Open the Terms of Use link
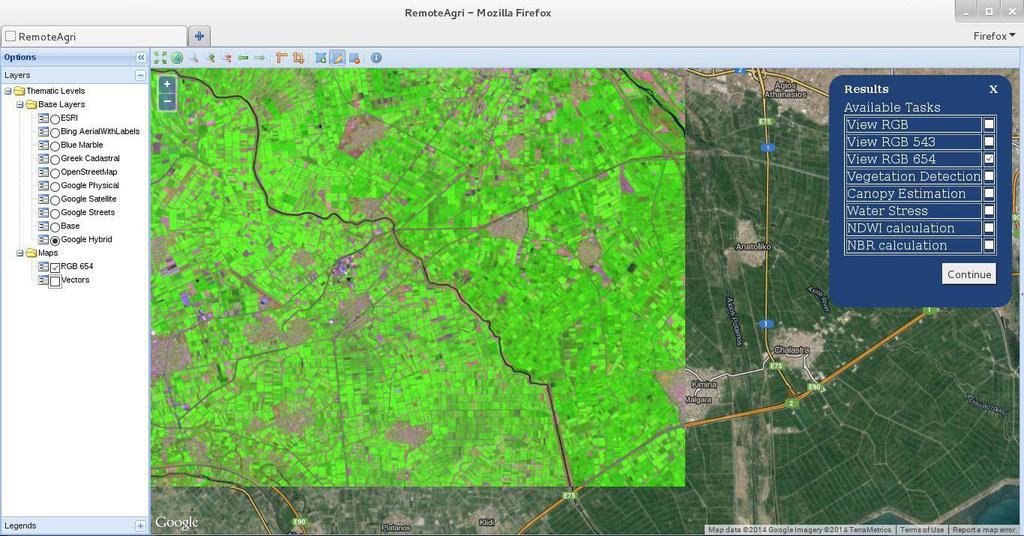This screenshot has height=536, width=1024. point(921,529)
